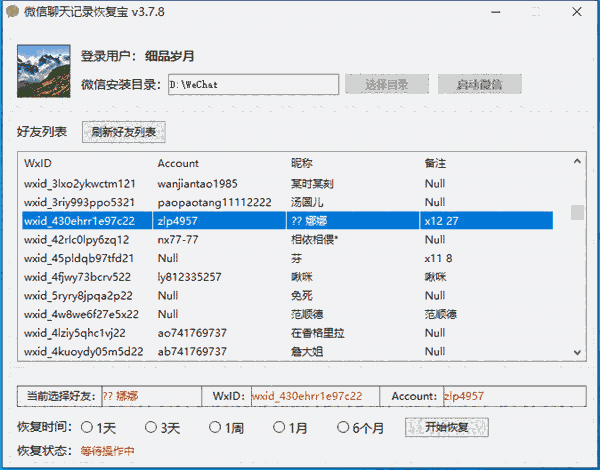Click remark cell 范顺德
The image size is (600, 470).
point(440,314)
